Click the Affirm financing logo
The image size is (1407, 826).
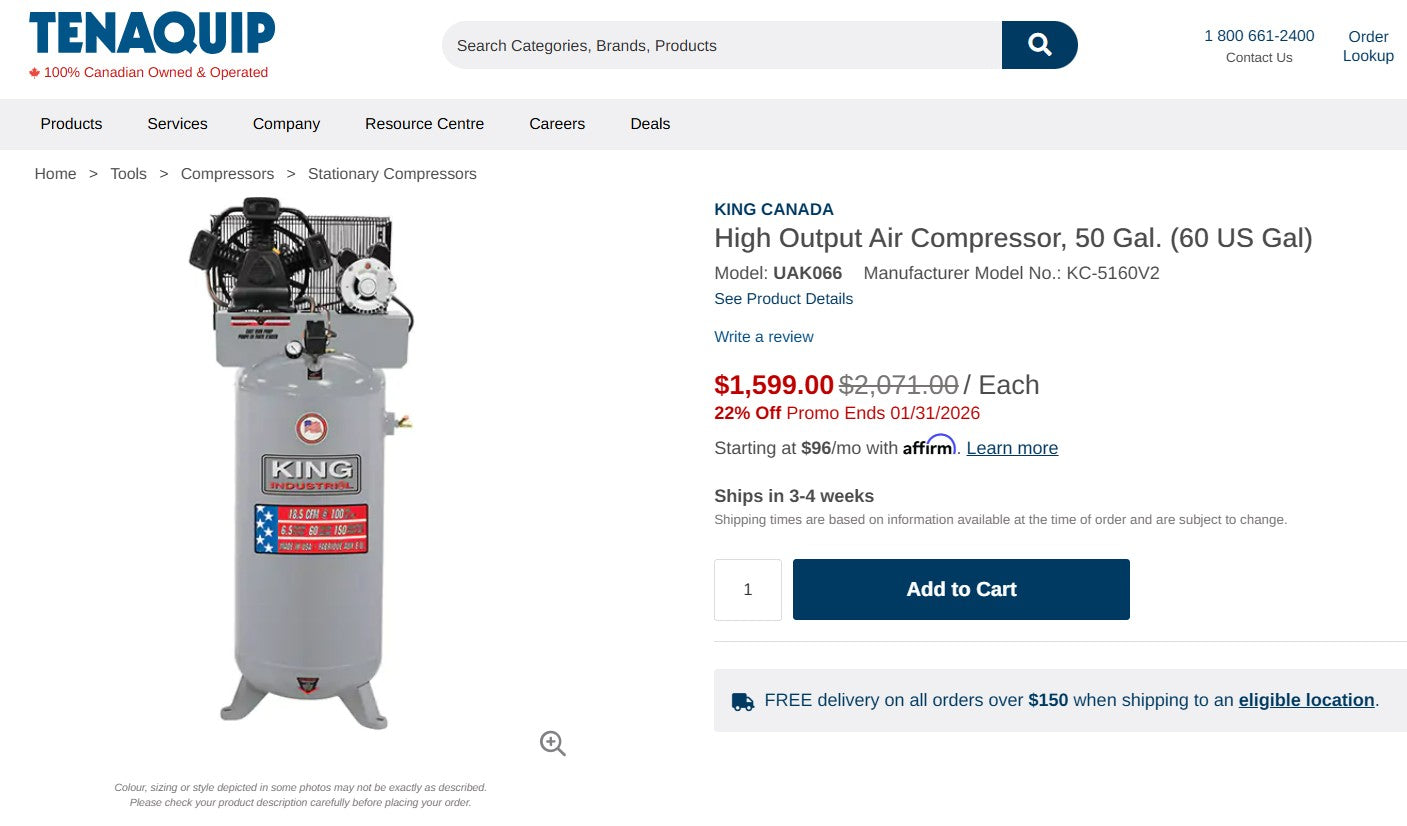click(929, 447)
